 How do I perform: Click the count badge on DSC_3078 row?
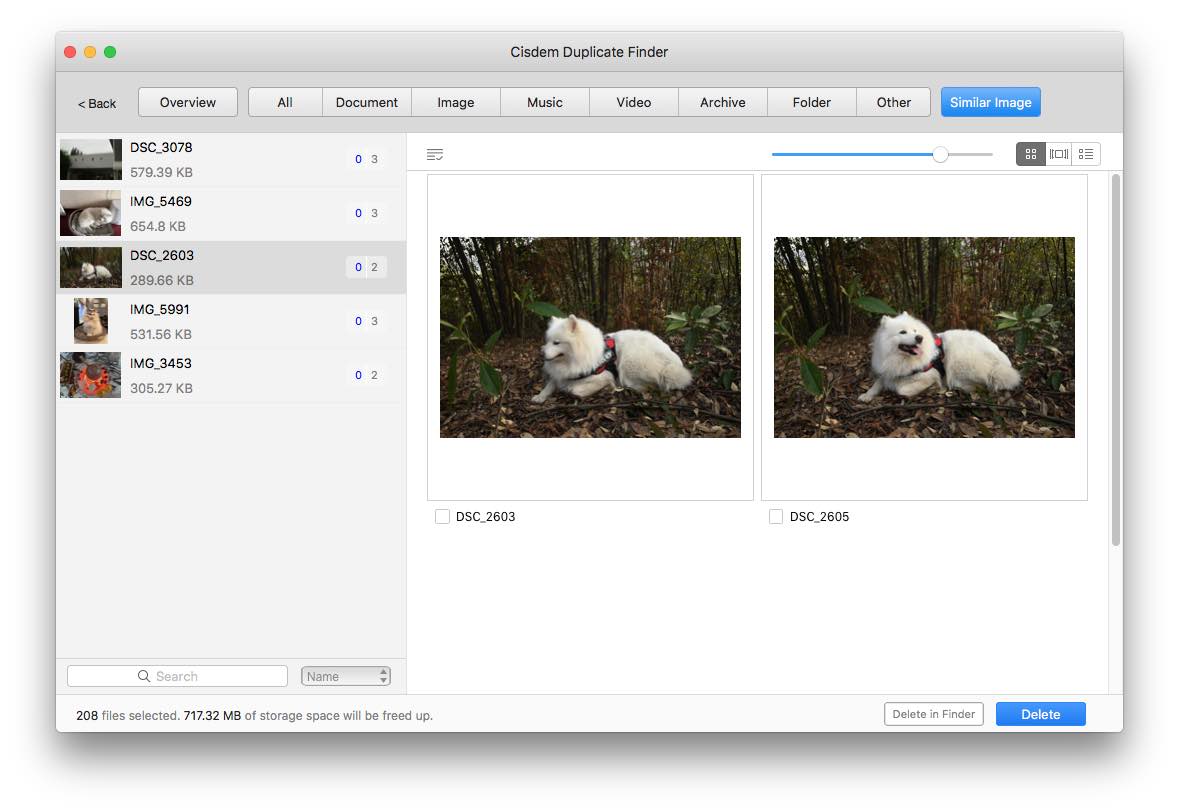pyautogui.click(x=366, y=159)
